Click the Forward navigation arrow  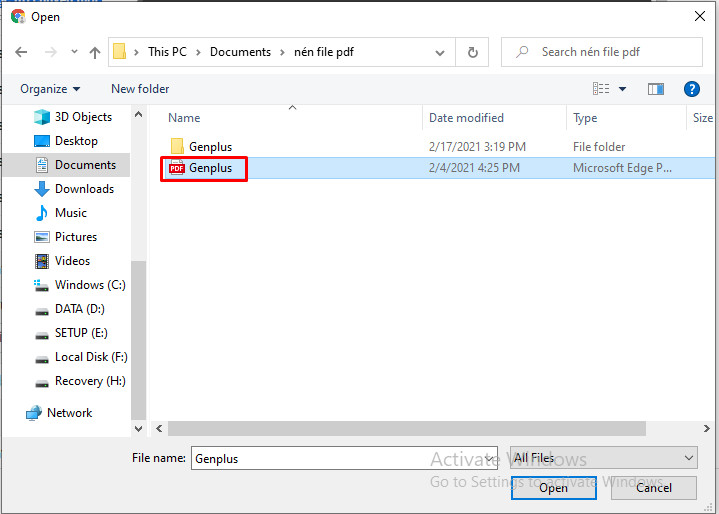coord(50,52)
